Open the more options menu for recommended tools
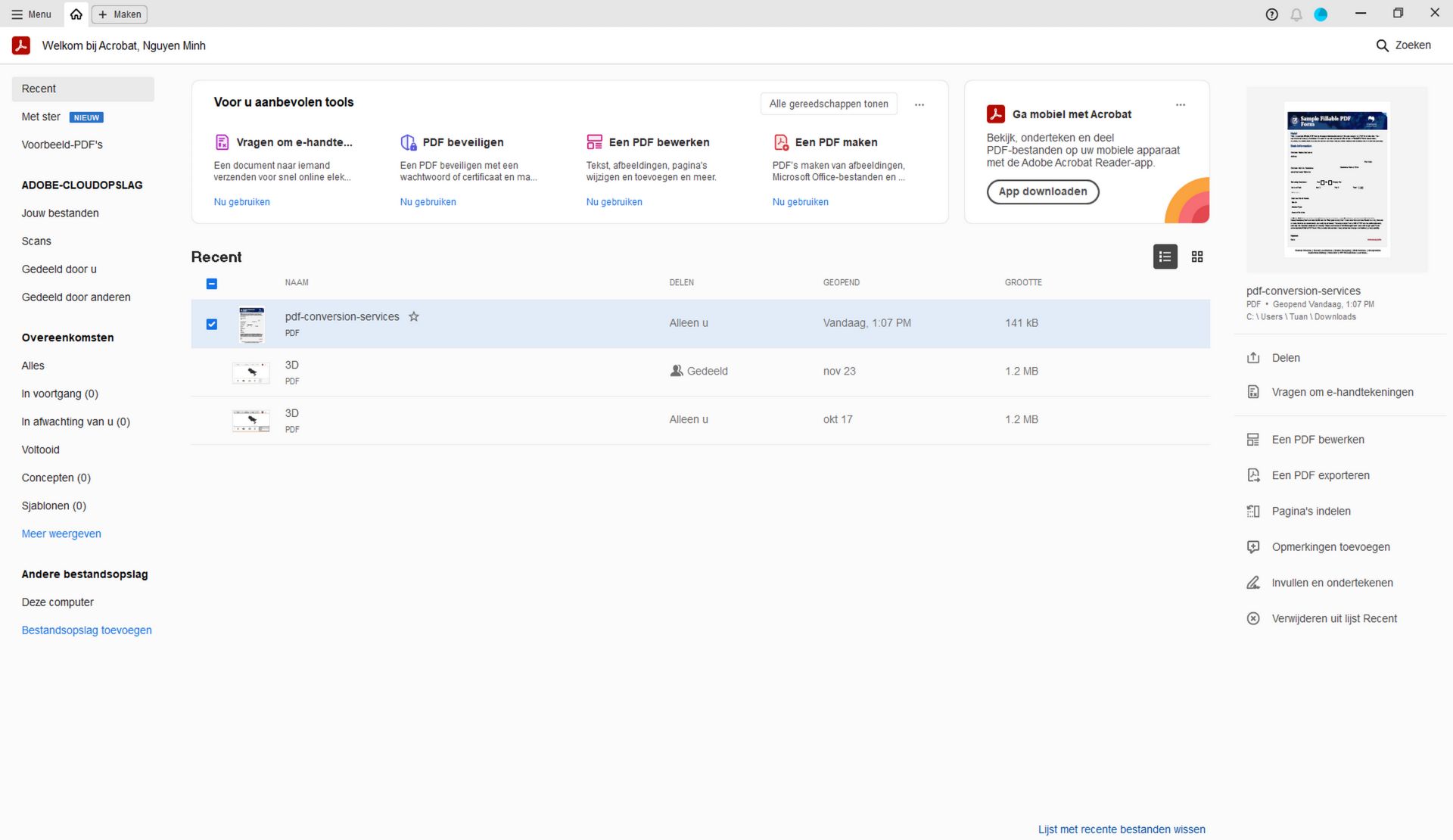Image resolution: width=1453 pixels, height=840 pixels. pyautogui.click(x=919, y=104)
